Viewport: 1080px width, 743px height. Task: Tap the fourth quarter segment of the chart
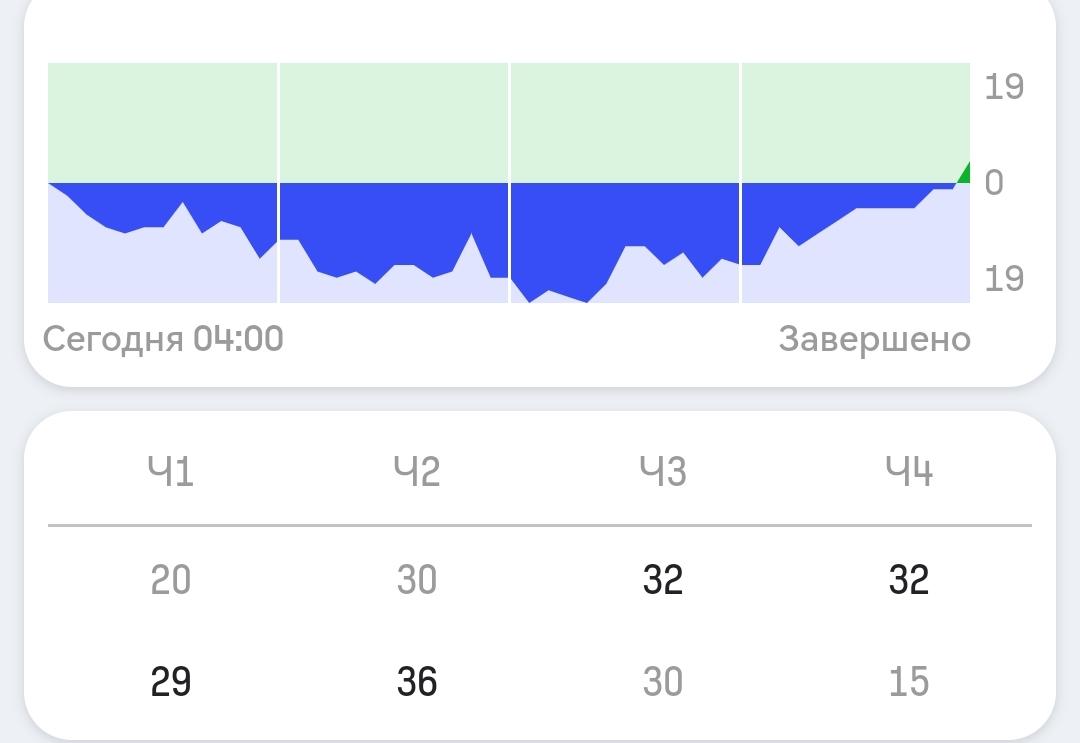click(856, 182)
